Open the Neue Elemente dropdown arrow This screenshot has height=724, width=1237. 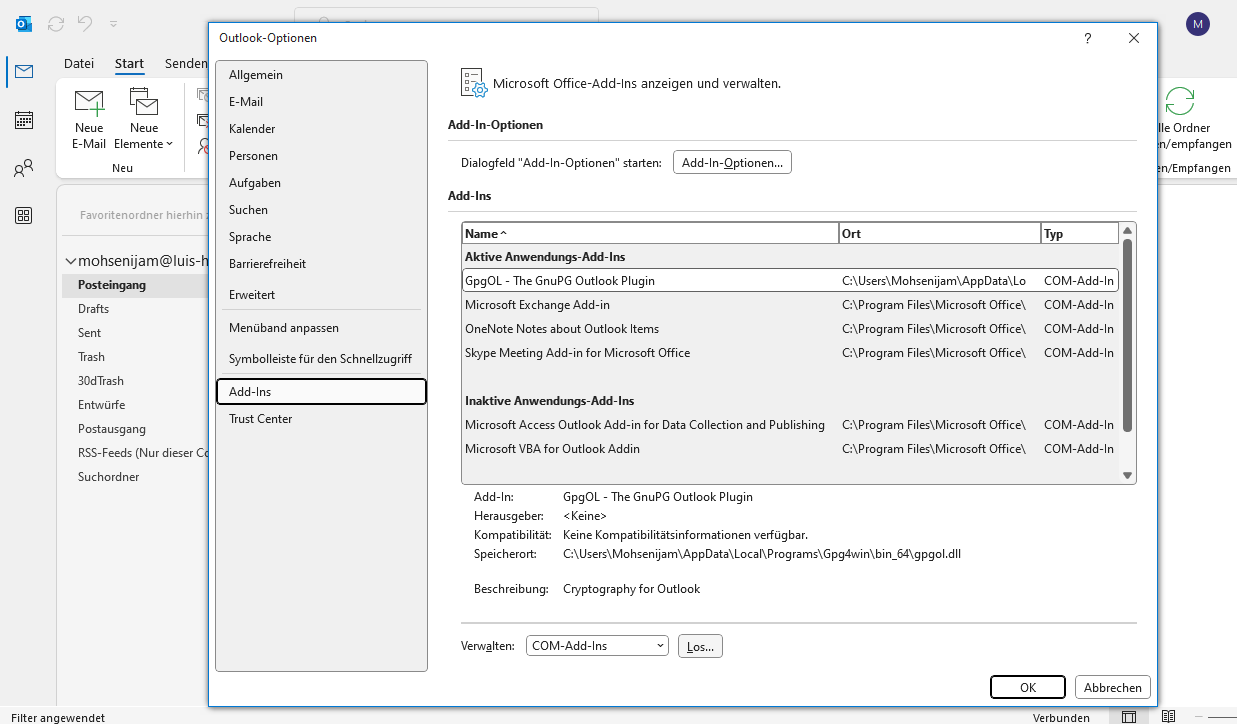[169, 144]
